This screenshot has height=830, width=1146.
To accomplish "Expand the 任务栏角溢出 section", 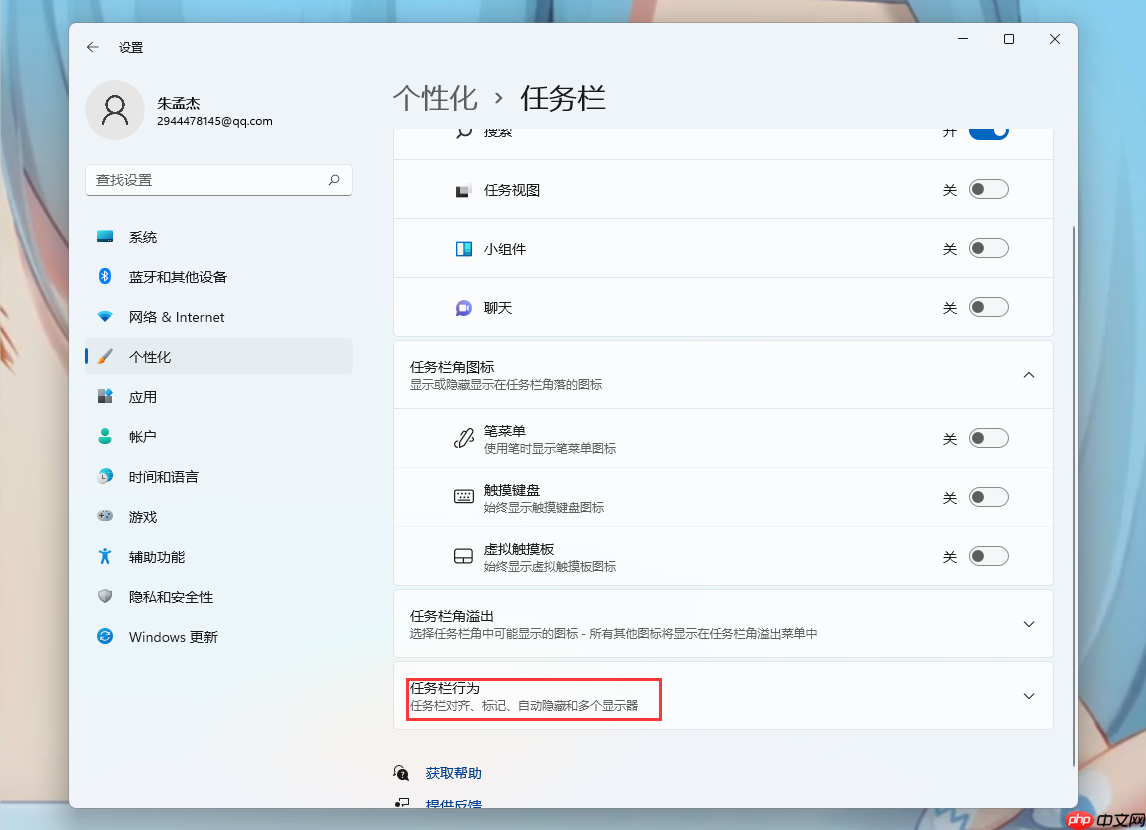I will [x=1029, y=623].
